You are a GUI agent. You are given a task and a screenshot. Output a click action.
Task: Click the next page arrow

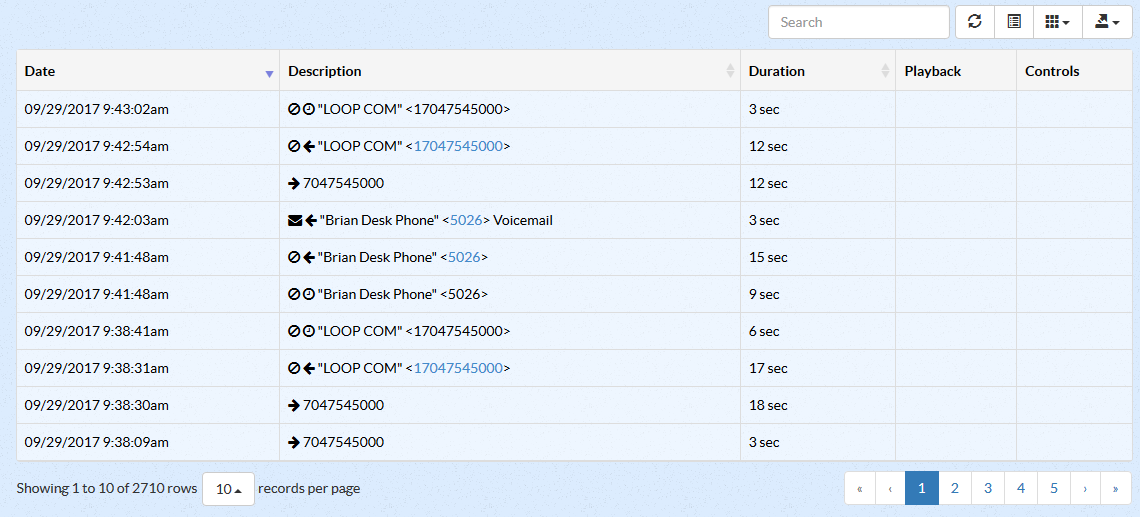pyautogui.click(x=1085, y=488)
